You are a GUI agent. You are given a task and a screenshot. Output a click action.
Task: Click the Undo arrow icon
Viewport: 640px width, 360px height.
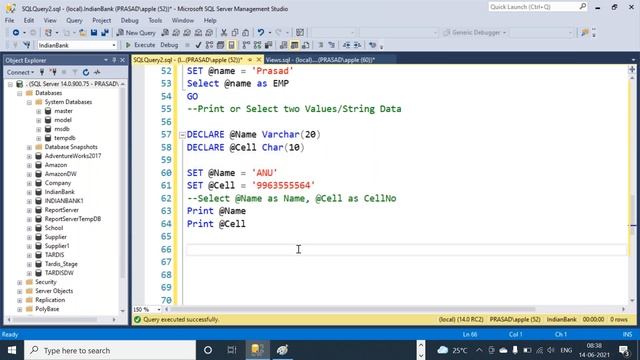click(260, 33)
